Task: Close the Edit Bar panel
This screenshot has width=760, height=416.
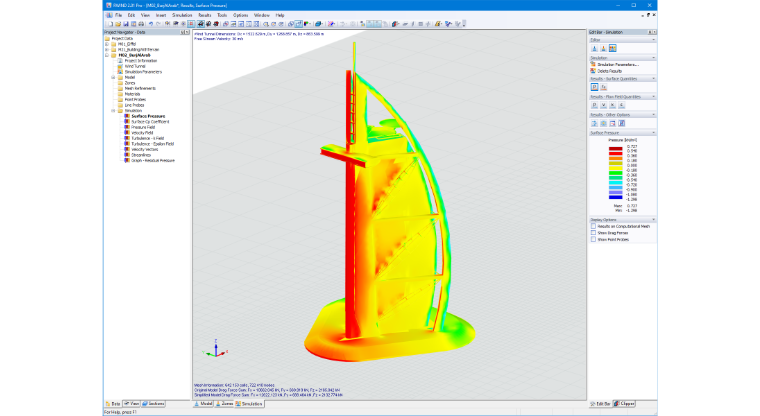Action: coord(654,32)
